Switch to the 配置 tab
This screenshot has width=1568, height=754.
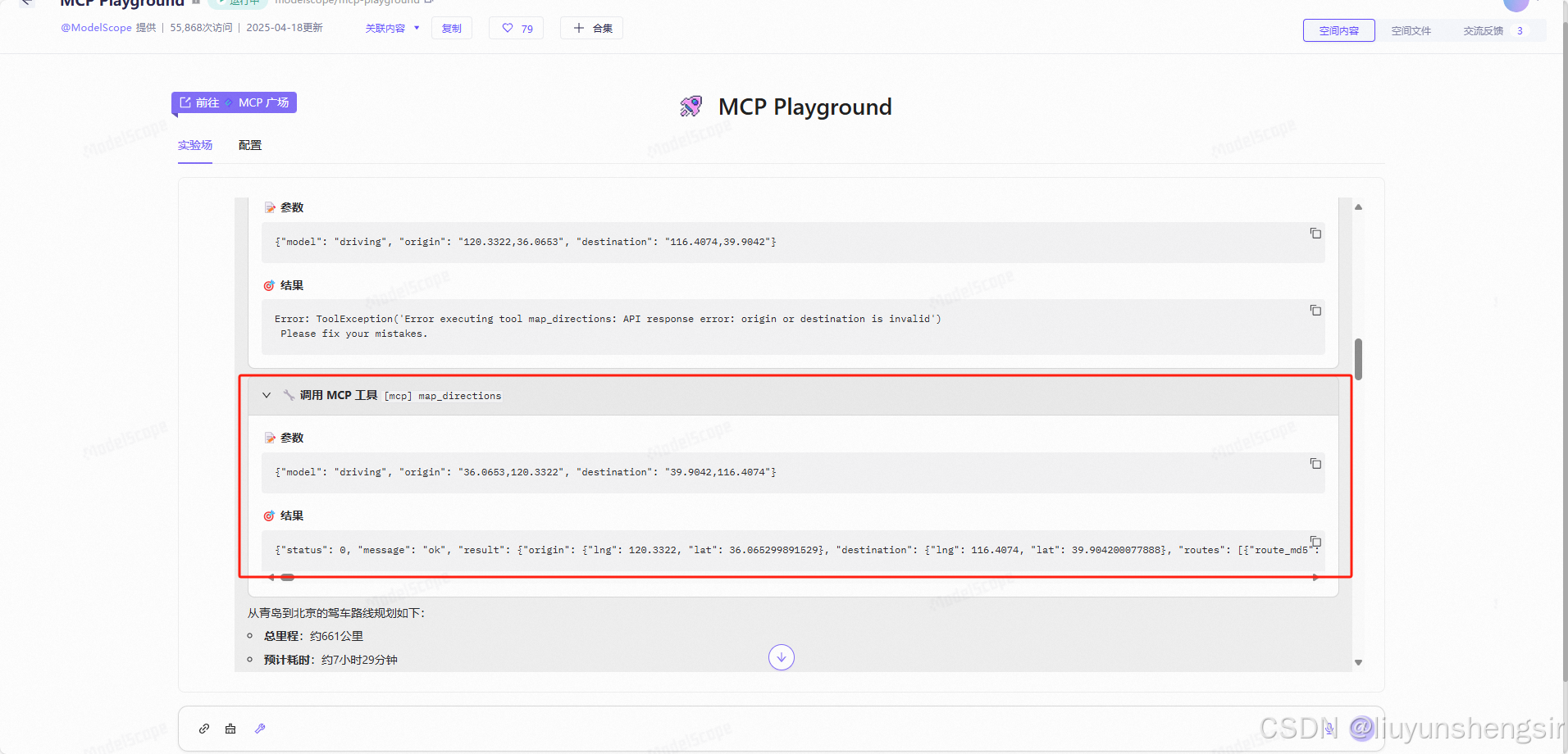click(250, 145)
